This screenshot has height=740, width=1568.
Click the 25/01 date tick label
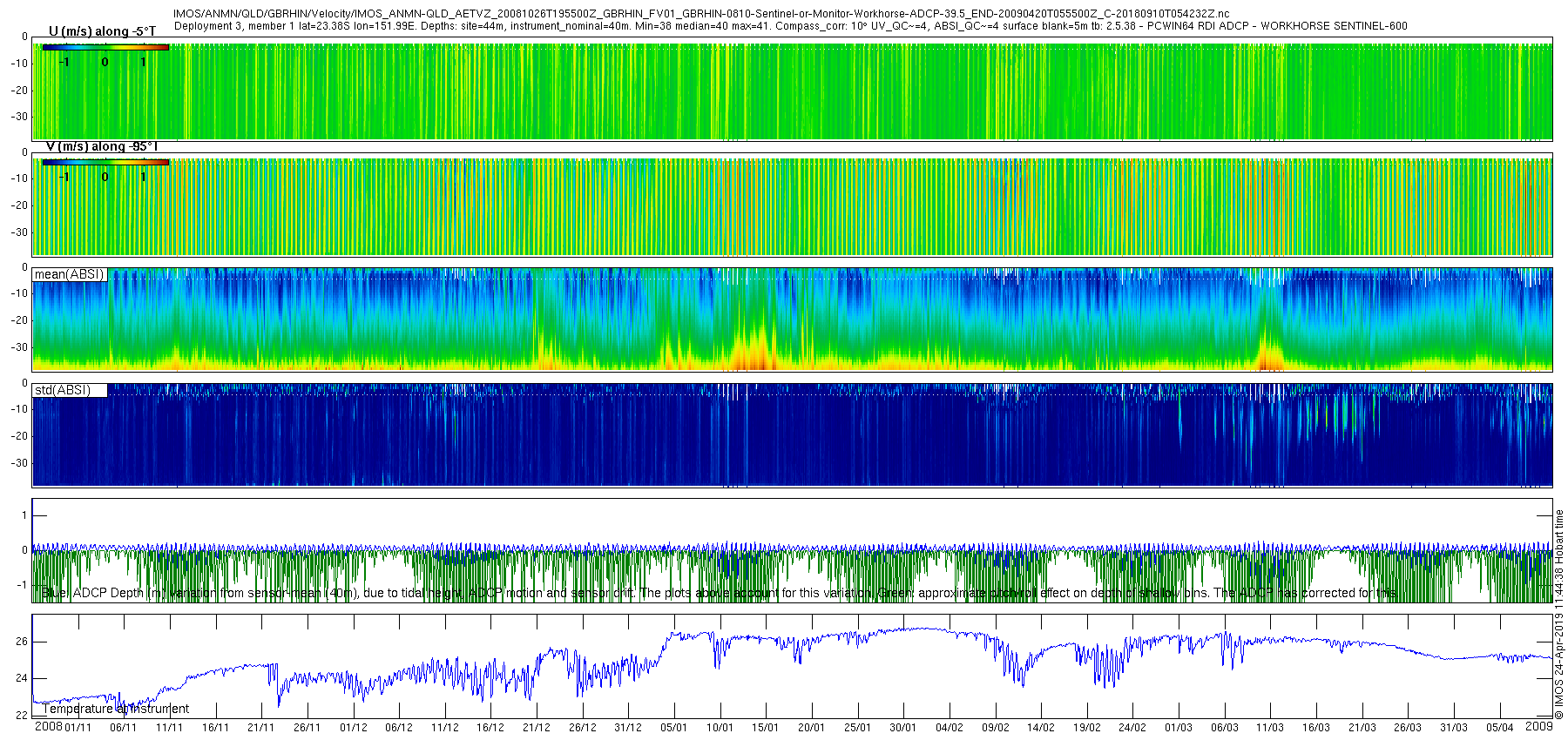857,728
